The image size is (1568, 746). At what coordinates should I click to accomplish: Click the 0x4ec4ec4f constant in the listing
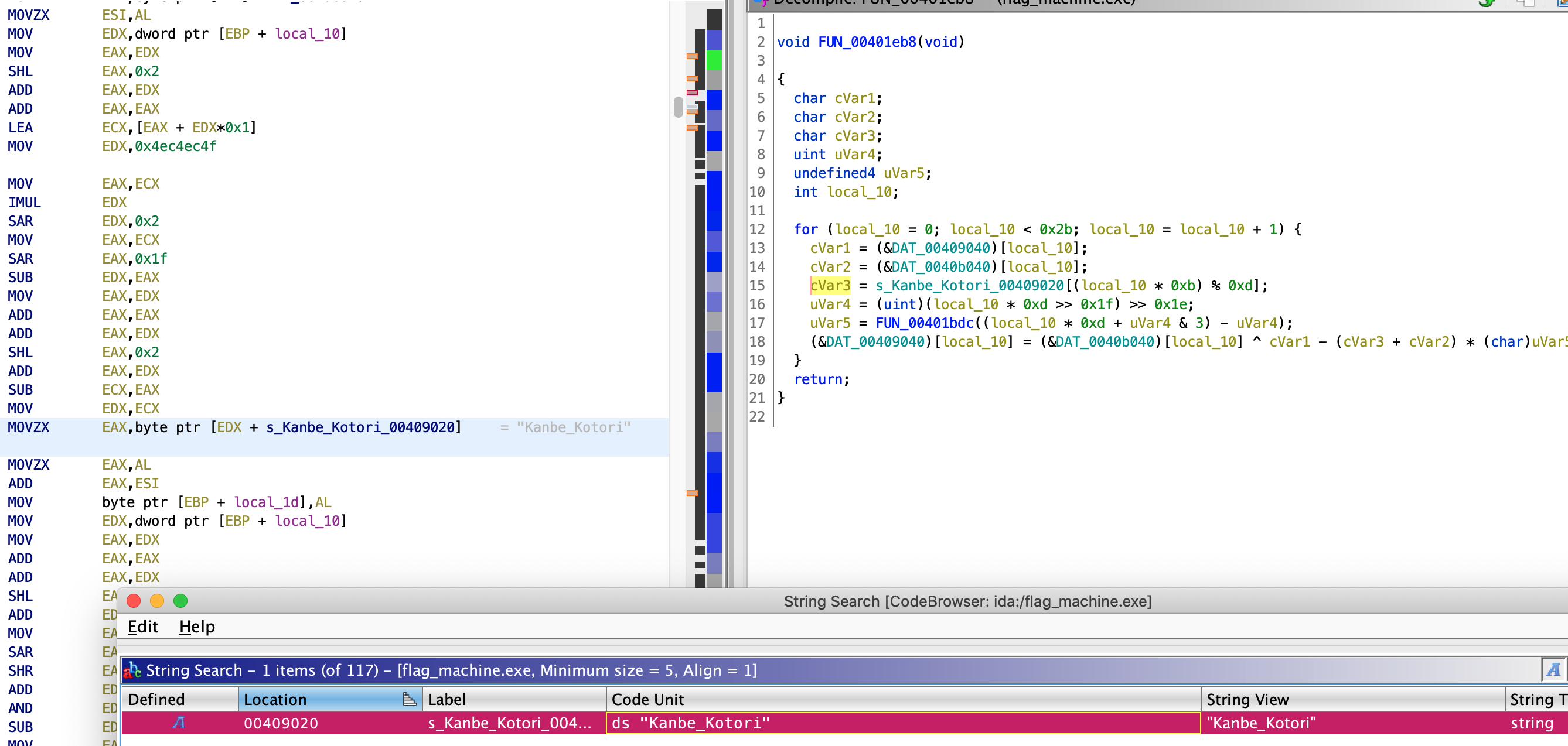(175, 146)
